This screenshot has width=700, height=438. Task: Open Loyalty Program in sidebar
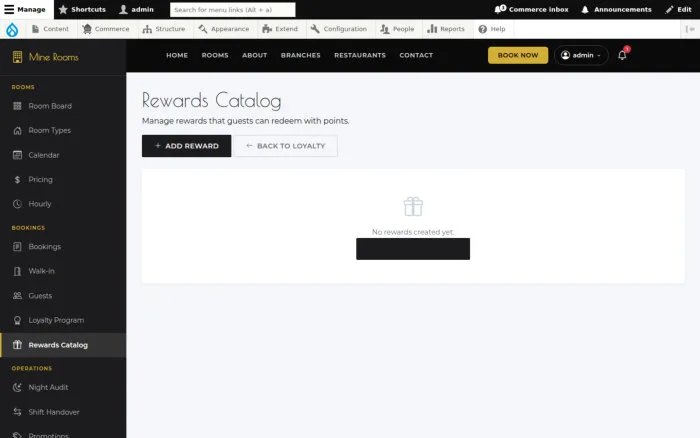click(x=63, y=320)
